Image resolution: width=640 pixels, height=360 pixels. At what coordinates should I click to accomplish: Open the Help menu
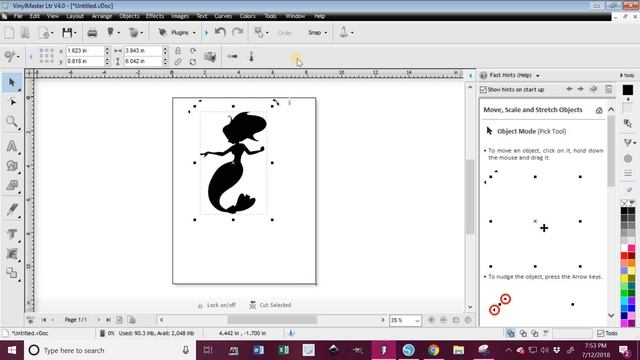320,16
